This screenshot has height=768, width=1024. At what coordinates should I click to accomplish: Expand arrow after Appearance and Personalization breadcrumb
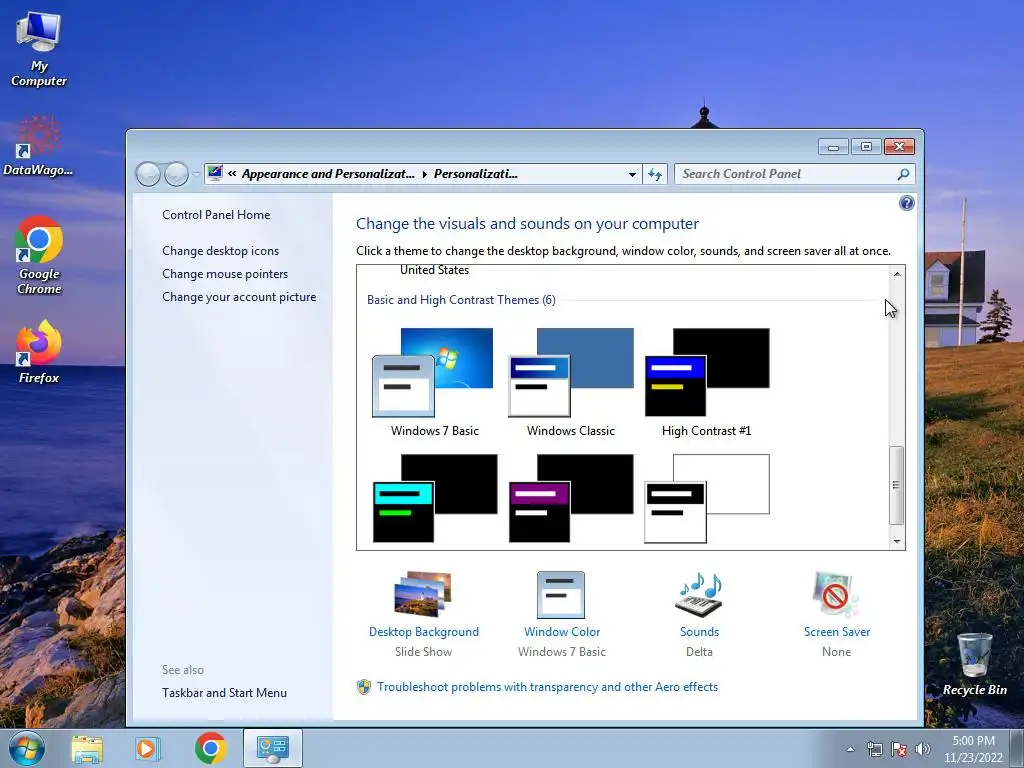point(424,174)
